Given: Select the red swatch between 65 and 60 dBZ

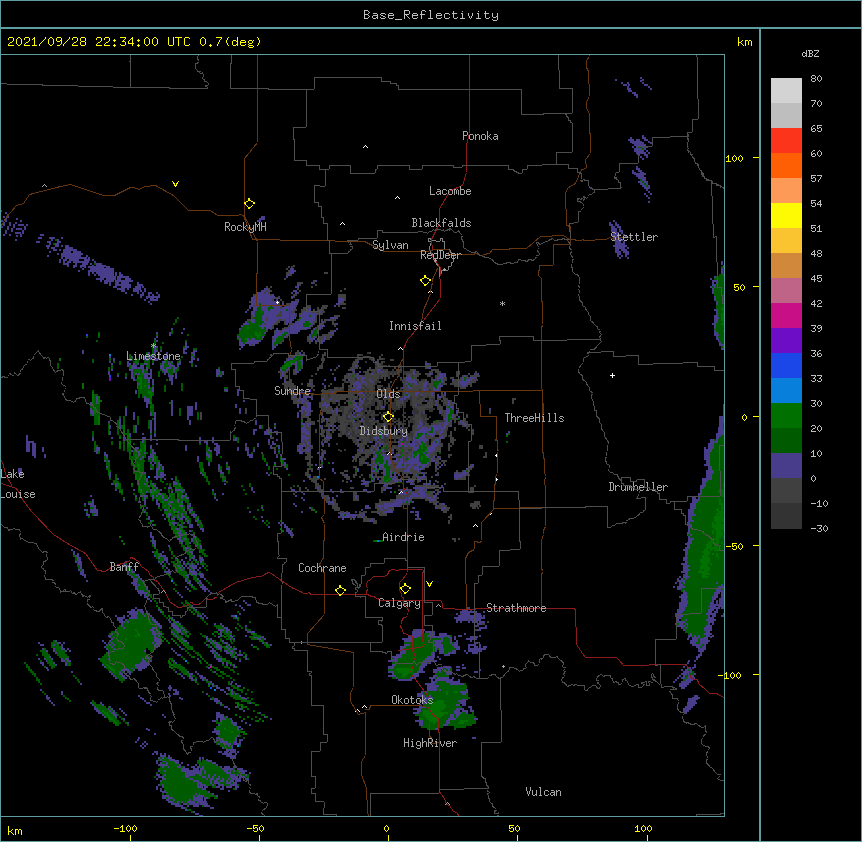Looking at the screenshot, I should pyautogui.click(x=786, y=141).
